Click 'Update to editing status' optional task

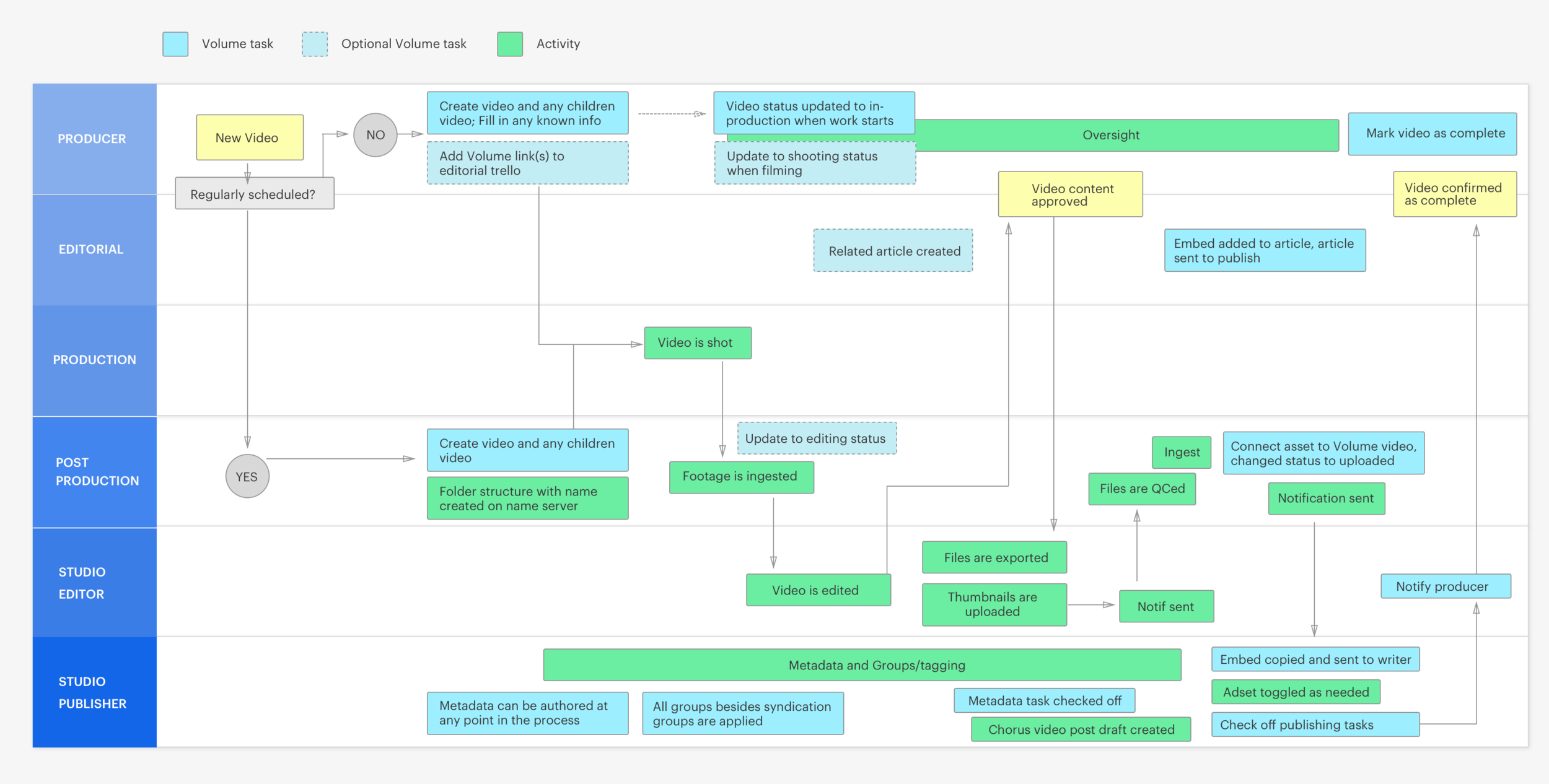click(817, 438)
